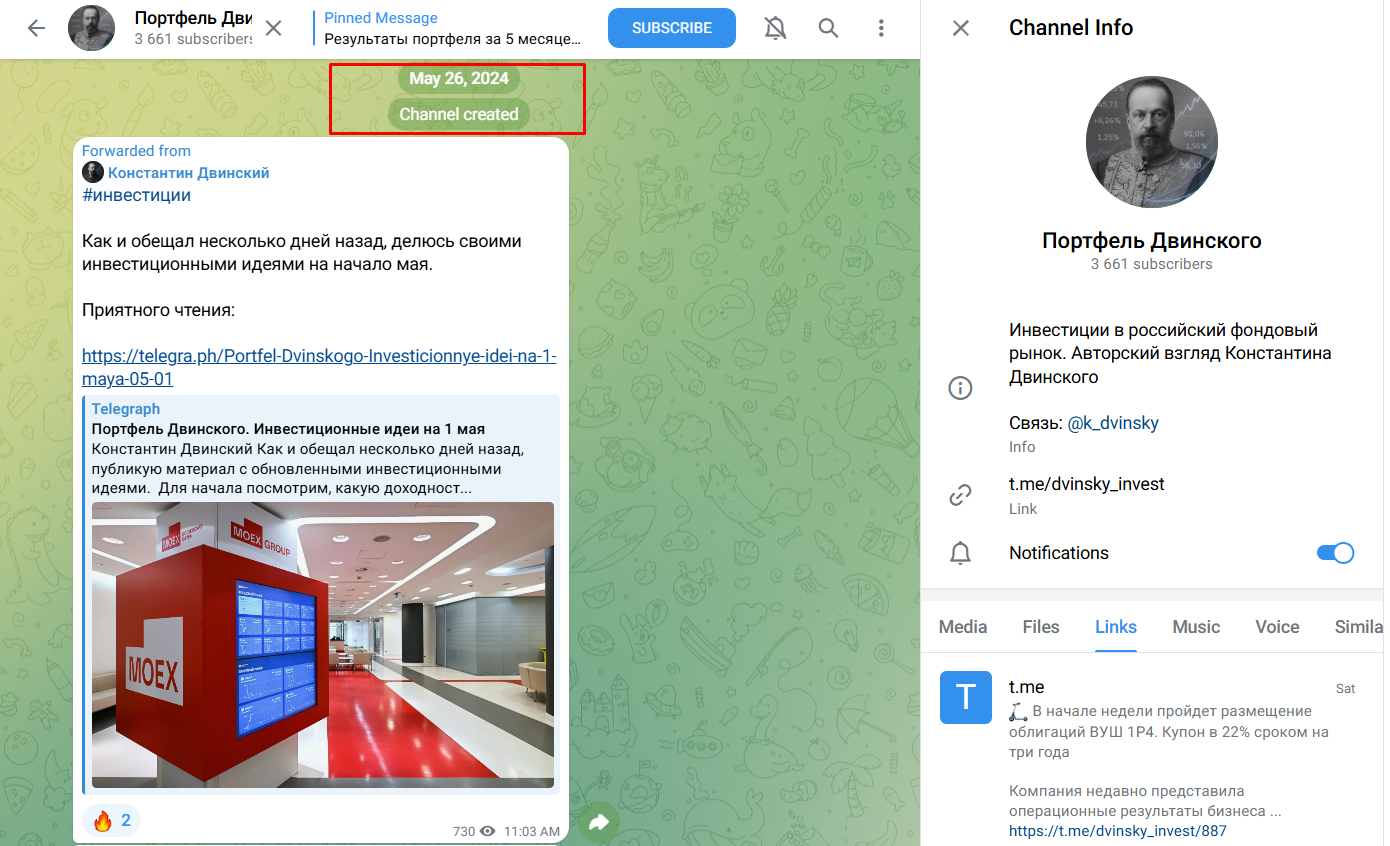Screen dimensions: 1390x846
Task: Click the 'Channel Info' panel heading
Action: [1071, 28]
